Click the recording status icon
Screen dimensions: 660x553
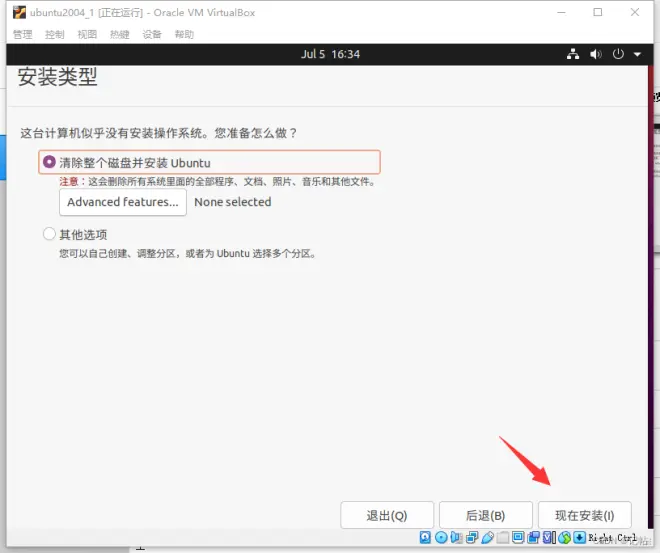[x=533, y=537]
